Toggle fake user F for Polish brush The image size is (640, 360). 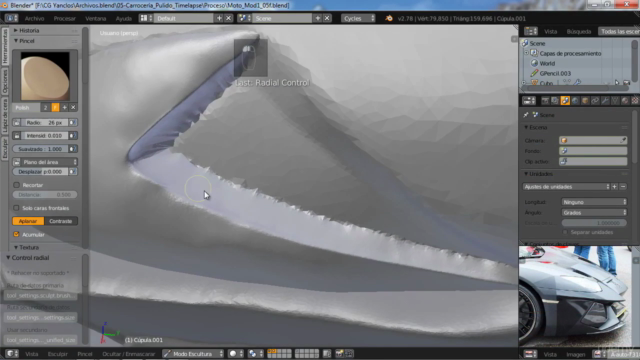pos(55,107)
